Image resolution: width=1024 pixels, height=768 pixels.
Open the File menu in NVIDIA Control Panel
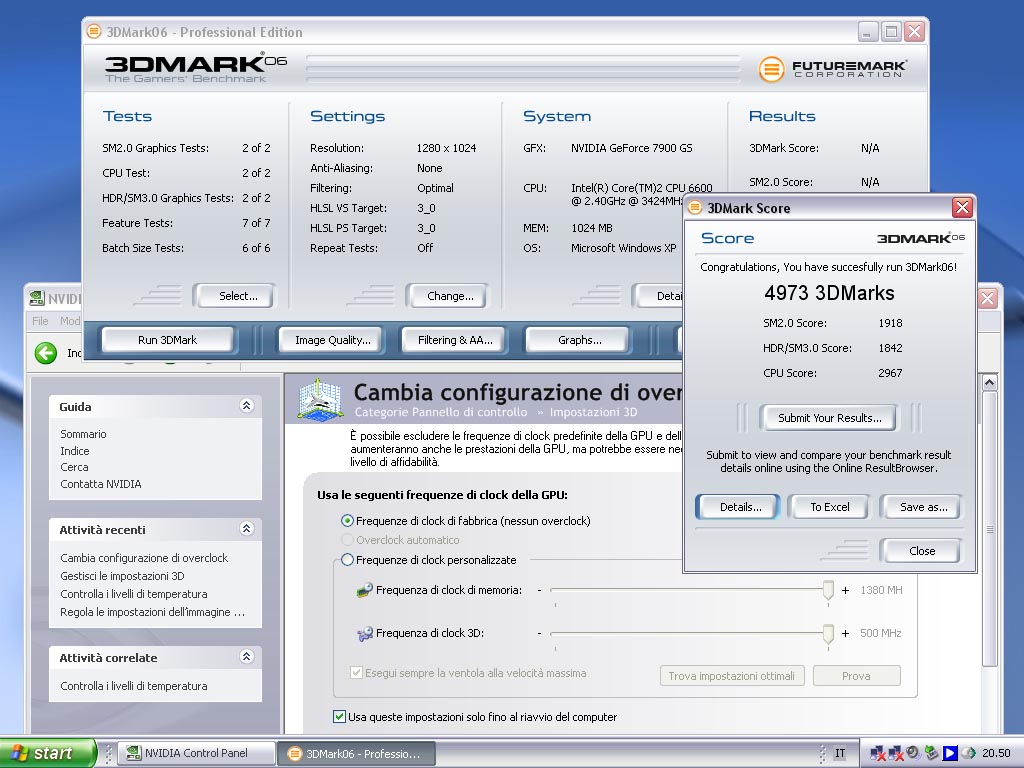pos(40,321)
